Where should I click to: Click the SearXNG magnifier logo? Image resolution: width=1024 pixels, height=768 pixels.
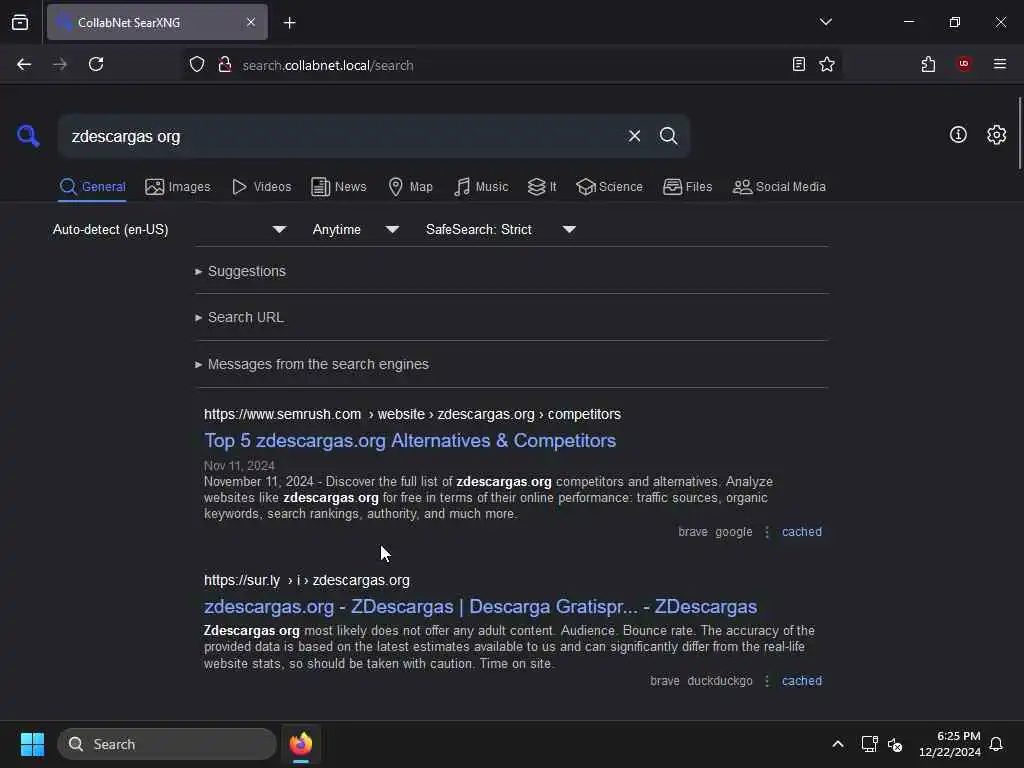[28, 136]
